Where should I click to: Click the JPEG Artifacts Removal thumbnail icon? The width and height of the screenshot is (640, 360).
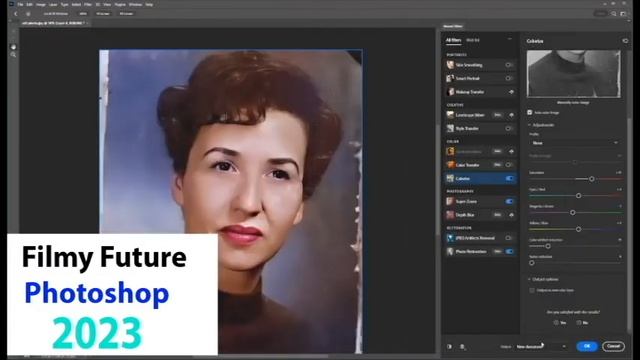click(x=450, y=238)
